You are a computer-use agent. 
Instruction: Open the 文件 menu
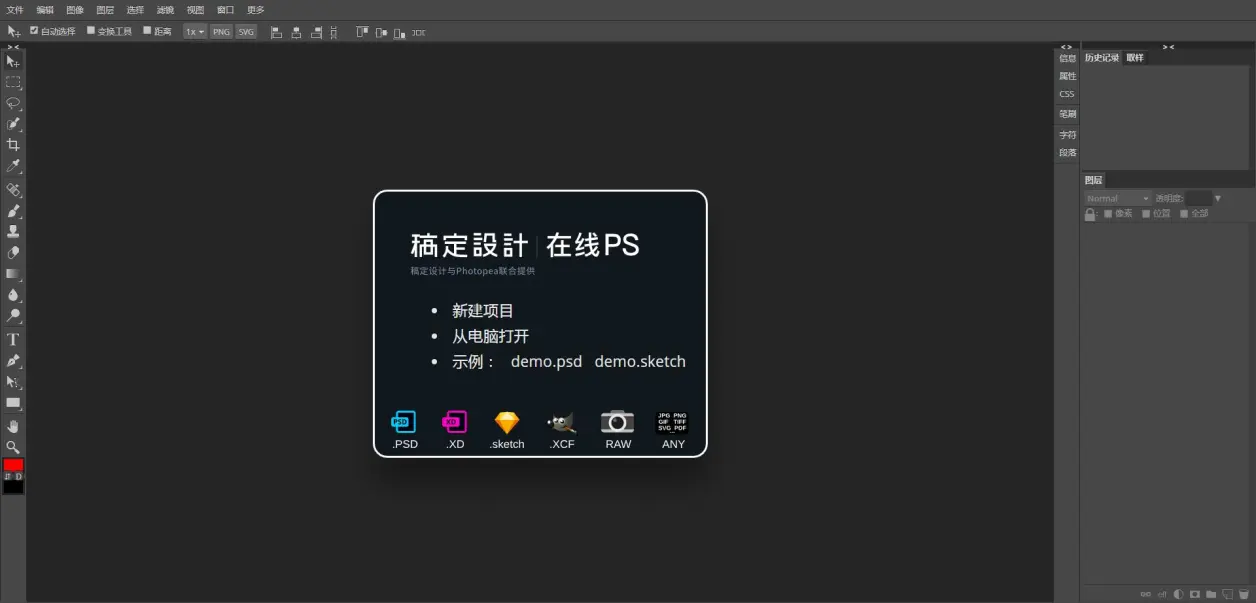(15, 9)
